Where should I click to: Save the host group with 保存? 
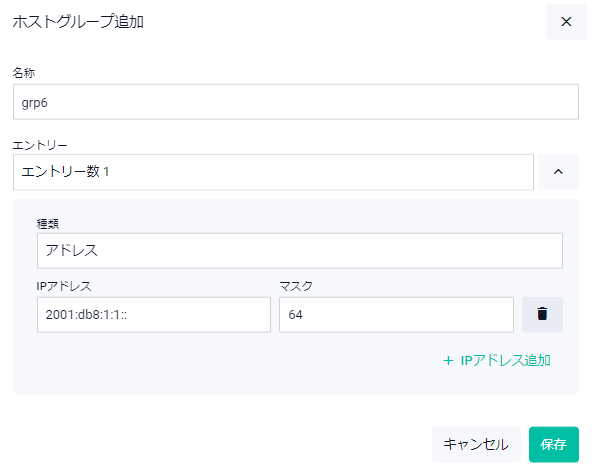tap(554, 444)
